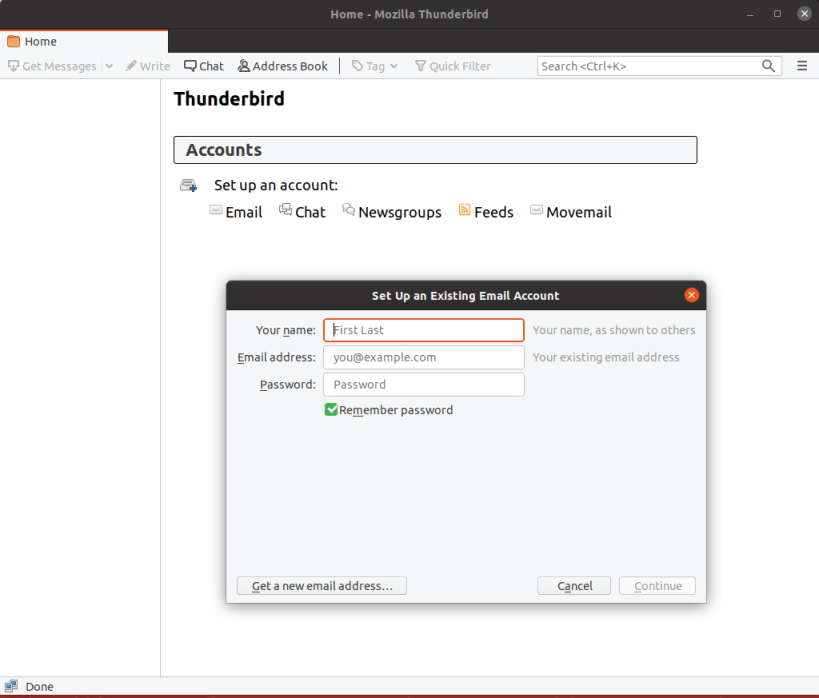Click the Address Book toolbar label
Image resolution: width=819 pixels, height=698 pixels.
(290, 66)
